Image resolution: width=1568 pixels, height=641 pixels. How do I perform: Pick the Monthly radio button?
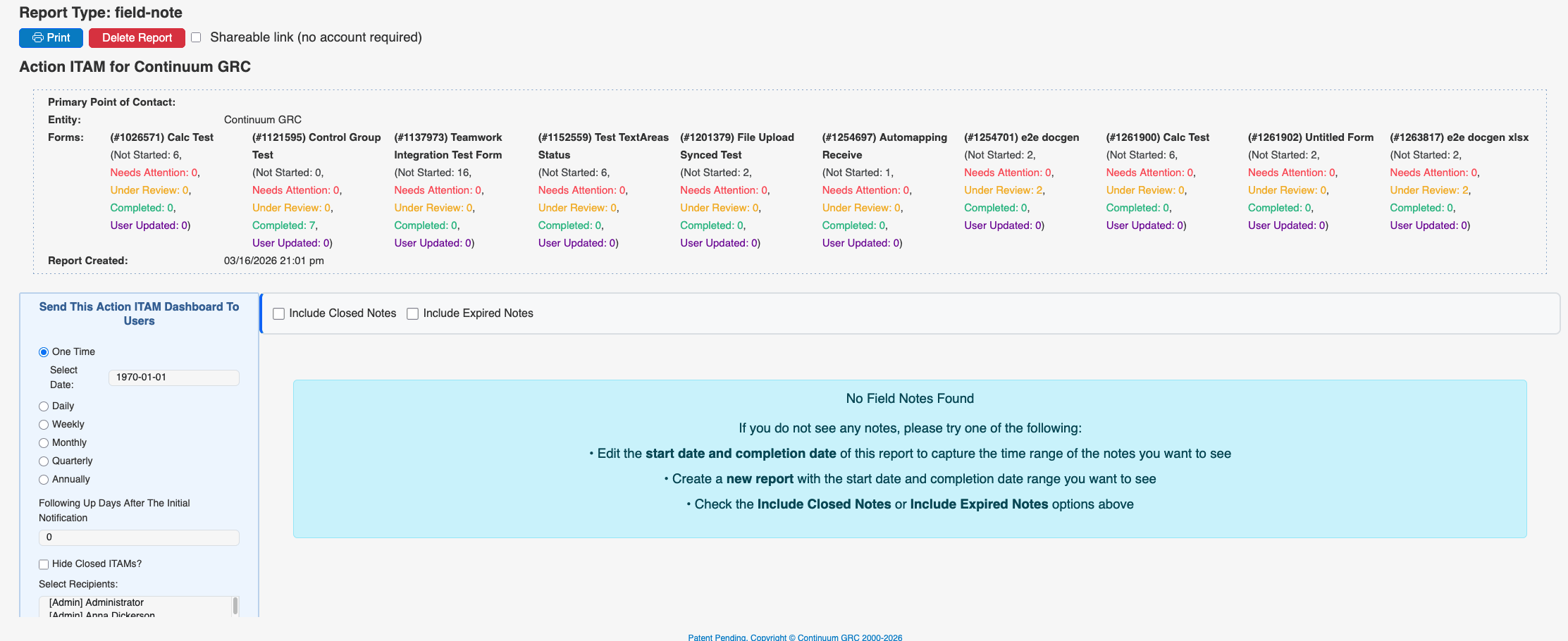point(44,443)
